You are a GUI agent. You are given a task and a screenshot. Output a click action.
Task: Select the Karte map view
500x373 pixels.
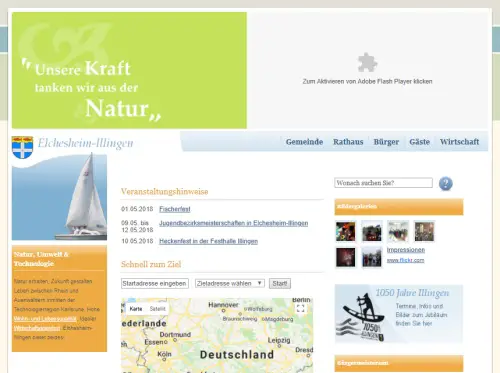coord(136,309)
